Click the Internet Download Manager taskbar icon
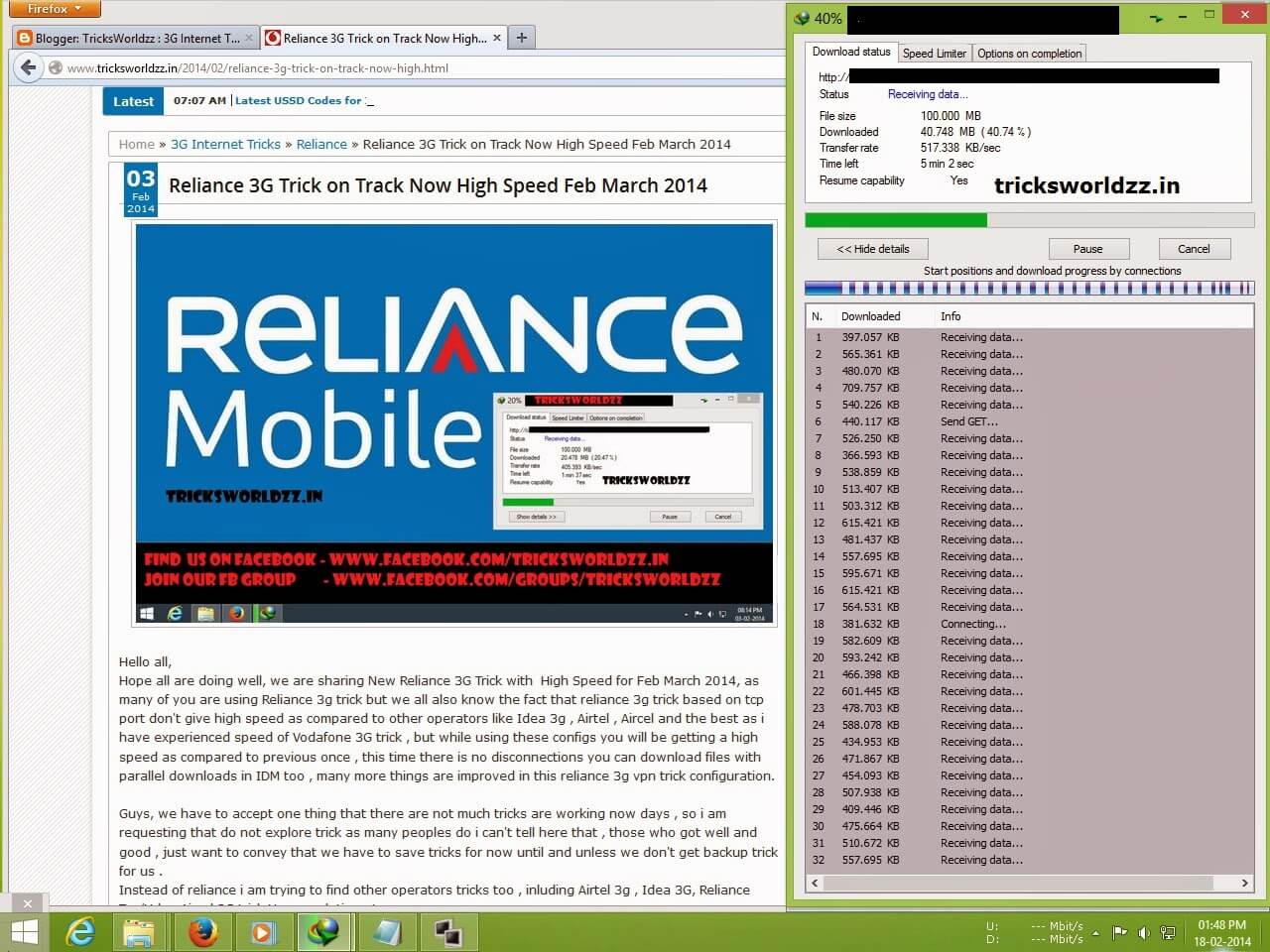Image resolution: width=1270 pixels, height=952 pixels. pyautogui.click(x=324, y=932)
